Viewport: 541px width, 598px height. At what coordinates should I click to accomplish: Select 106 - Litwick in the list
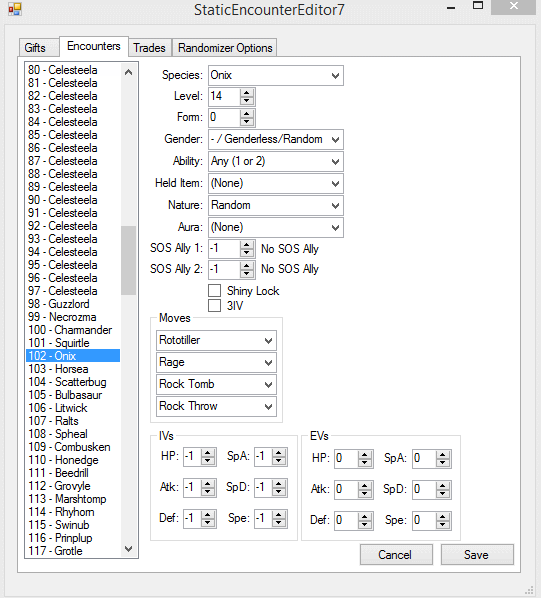click(73, 408)
